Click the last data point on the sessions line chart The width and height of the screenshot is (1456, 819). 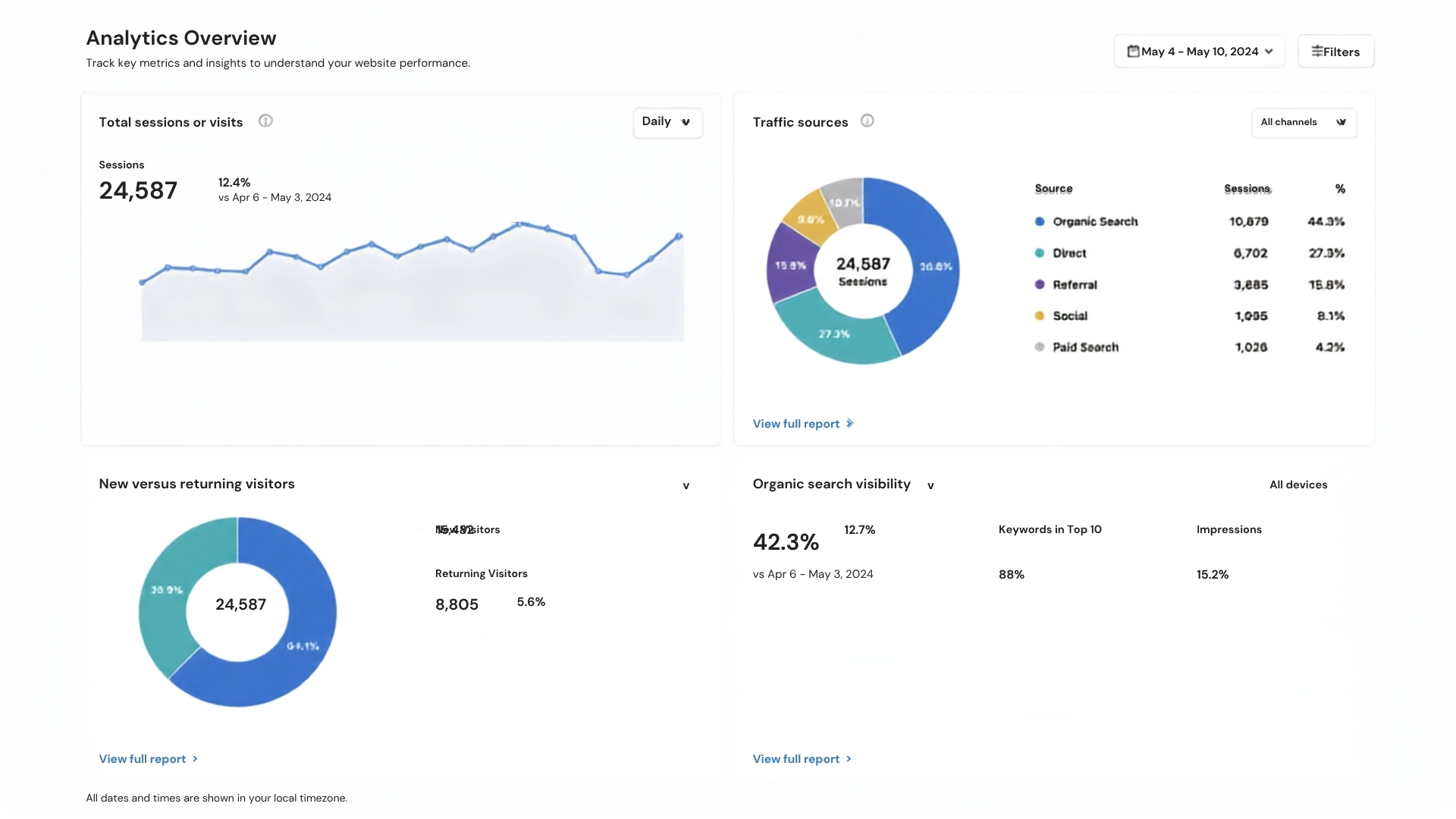click(x=679, y=236)
